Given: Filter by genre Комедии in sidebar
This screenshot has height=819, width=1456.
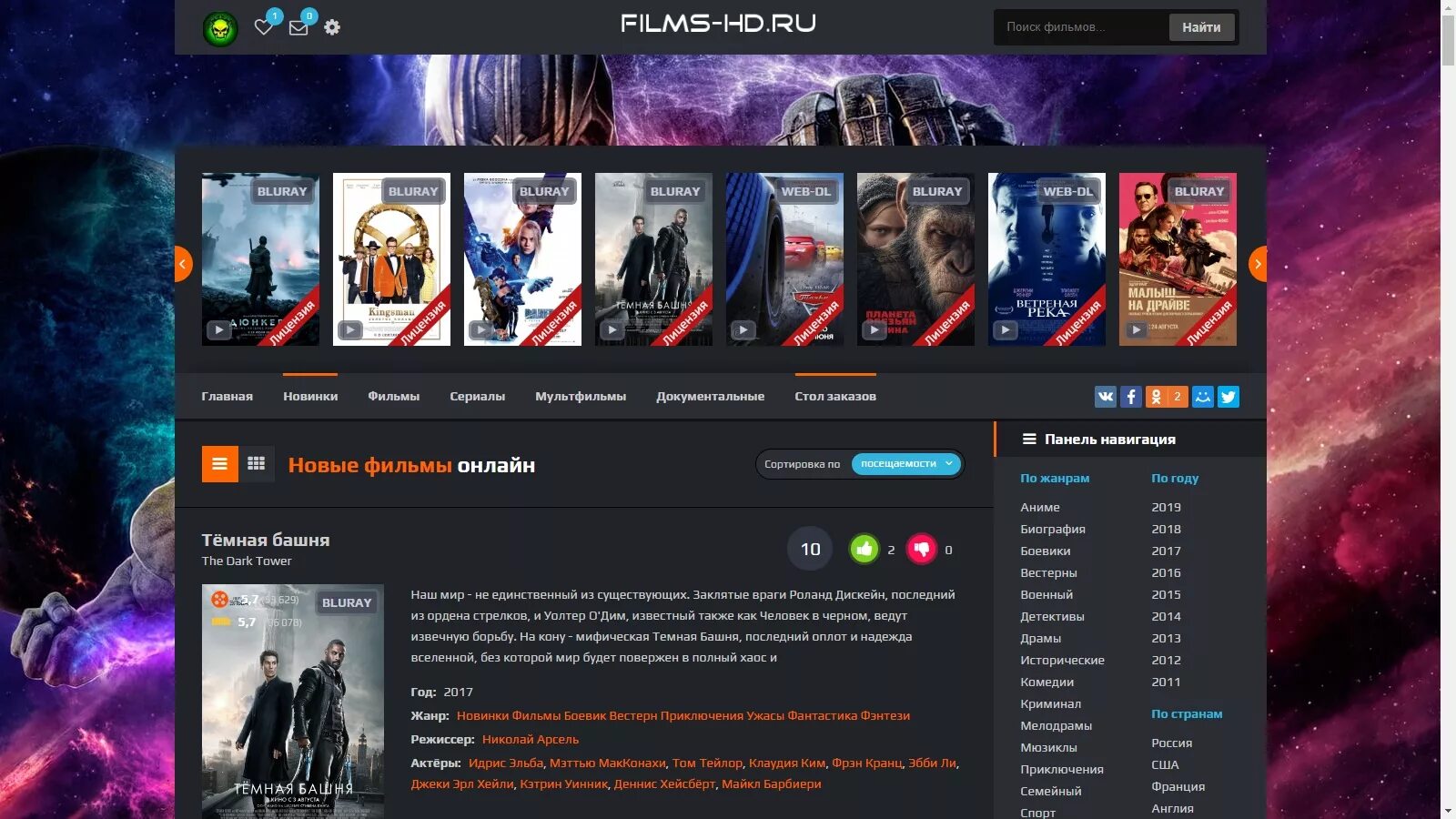Looking at the screenshot, I should [1047, 682].
